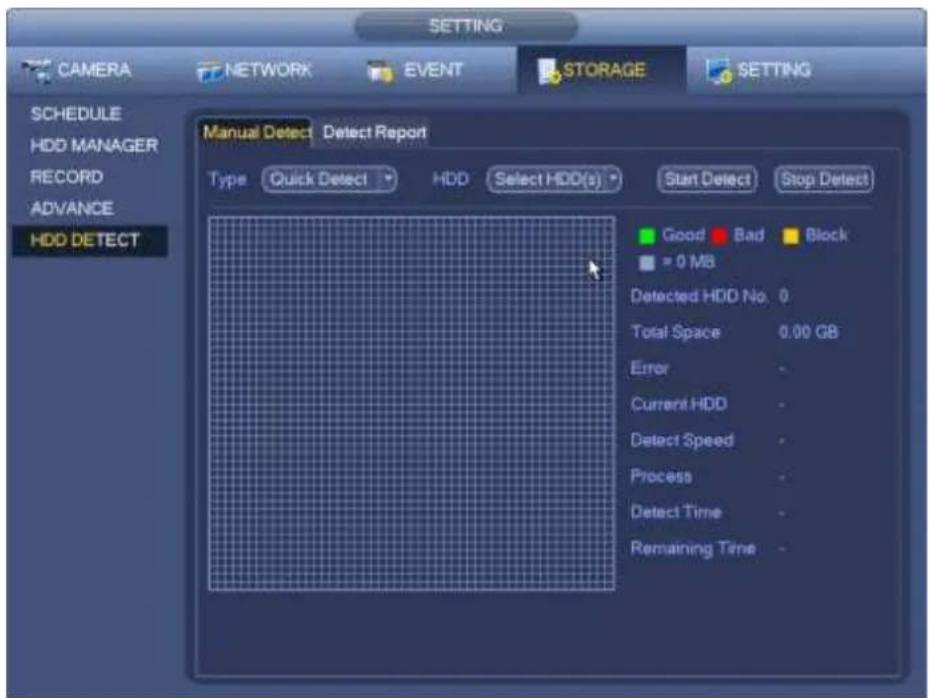Click the Select HDD(s) dropdown arrow
929x698 pixels.
(x=613, y=178)
